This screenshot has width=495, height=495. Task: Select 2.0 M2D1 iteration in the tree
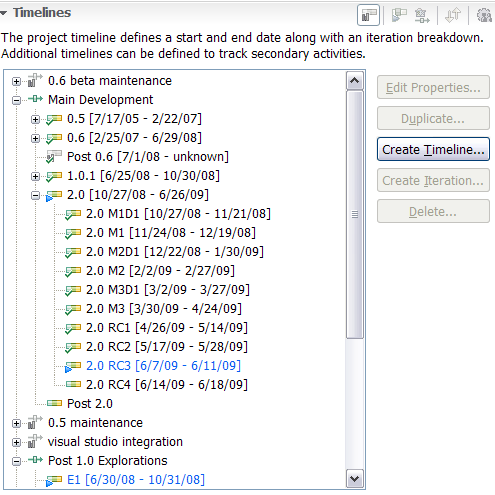(175, 252)
